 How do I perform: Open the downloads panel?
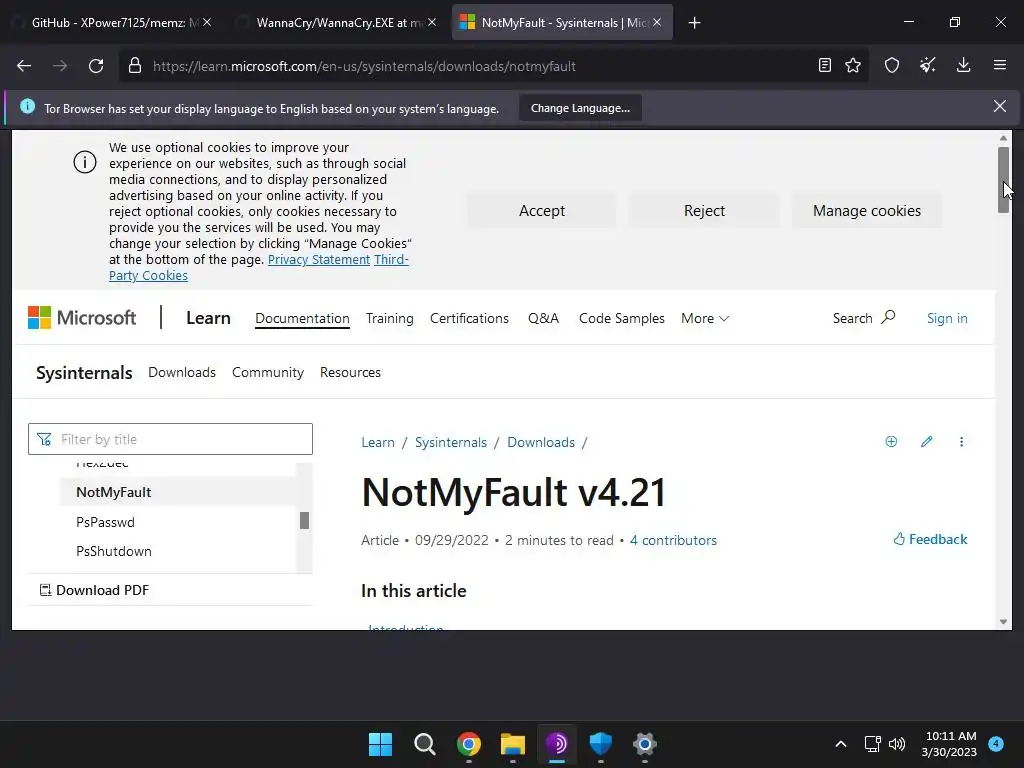pos(963,65)
